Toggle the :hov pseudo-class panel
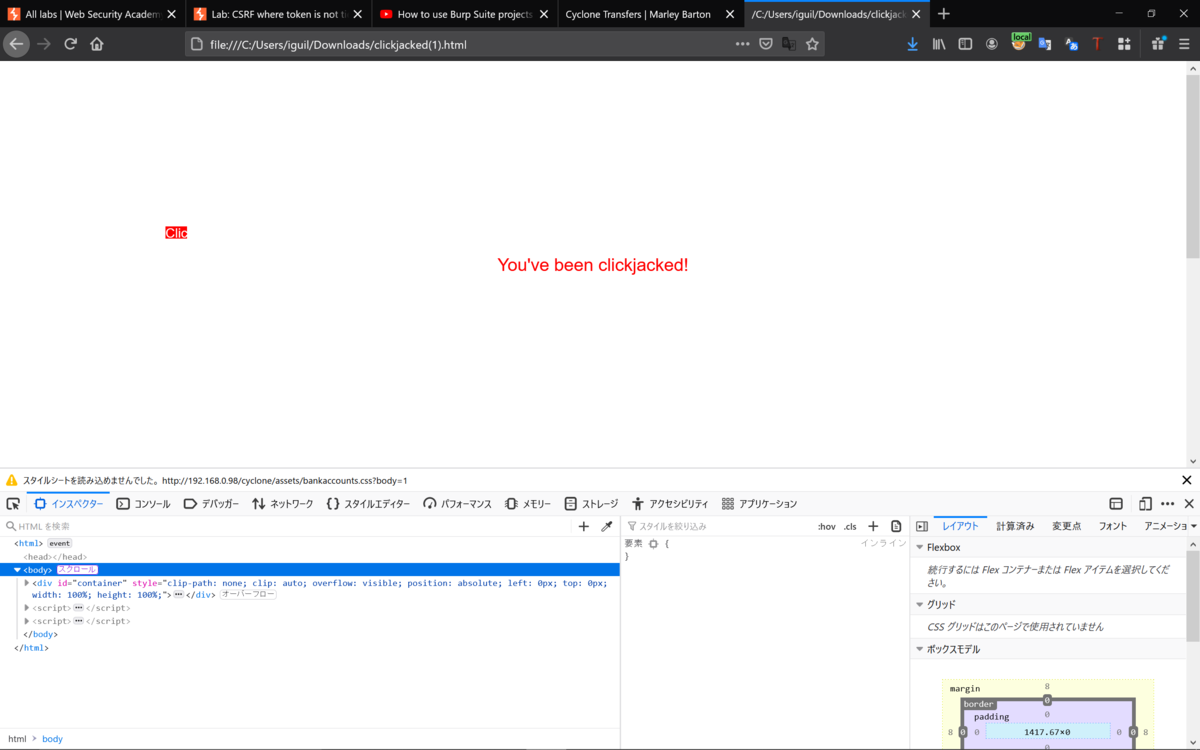This screenshot has width=1200, height=750. point(827,526)
